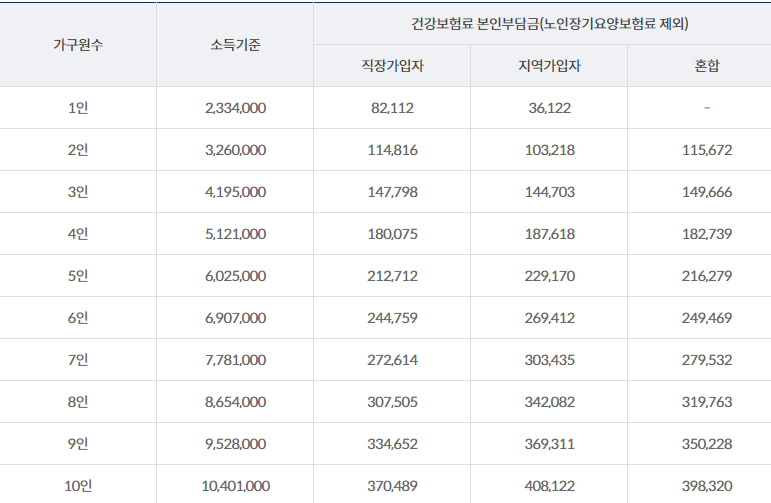
Task: Click the 272,614 cell
Action: coord(392,360)
